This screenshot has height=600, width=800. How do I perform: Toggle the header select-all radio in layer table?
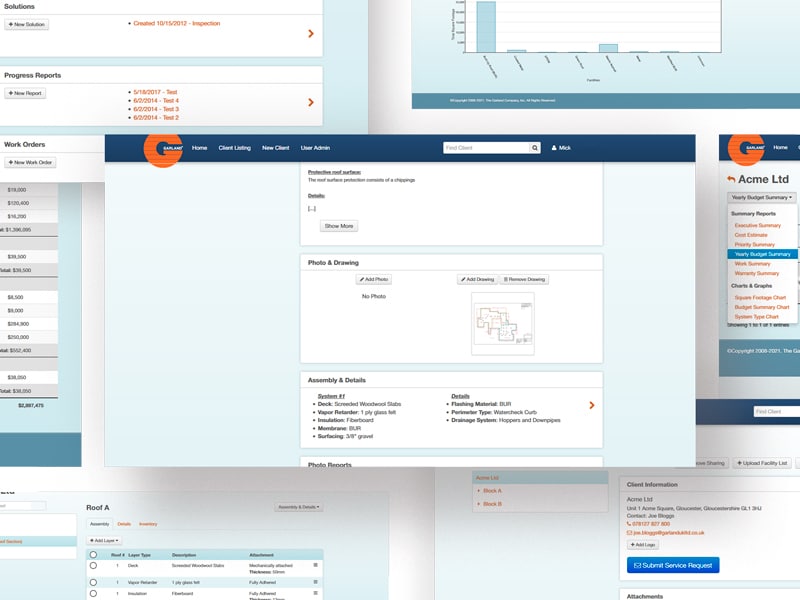click(x=93, y=554)
